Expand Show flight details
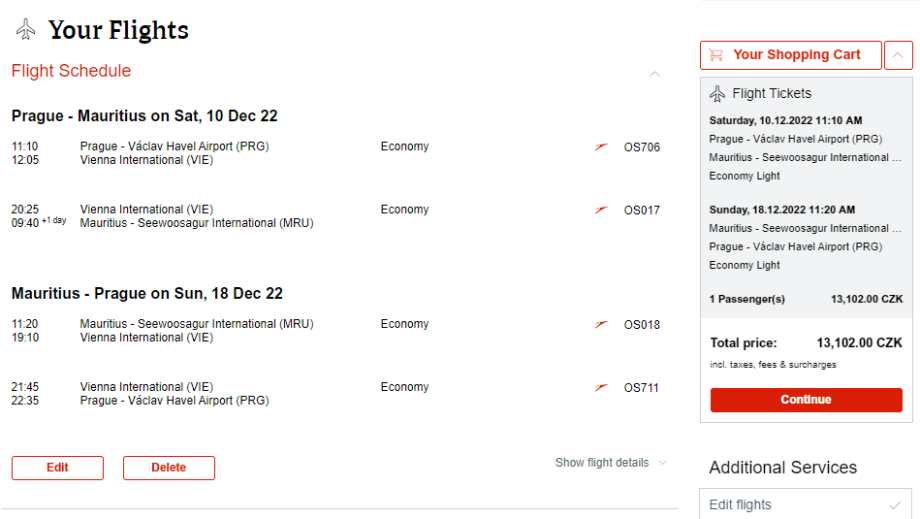Image resolution: width=920 pixels, height=519 pixels. tap(611, 463)
